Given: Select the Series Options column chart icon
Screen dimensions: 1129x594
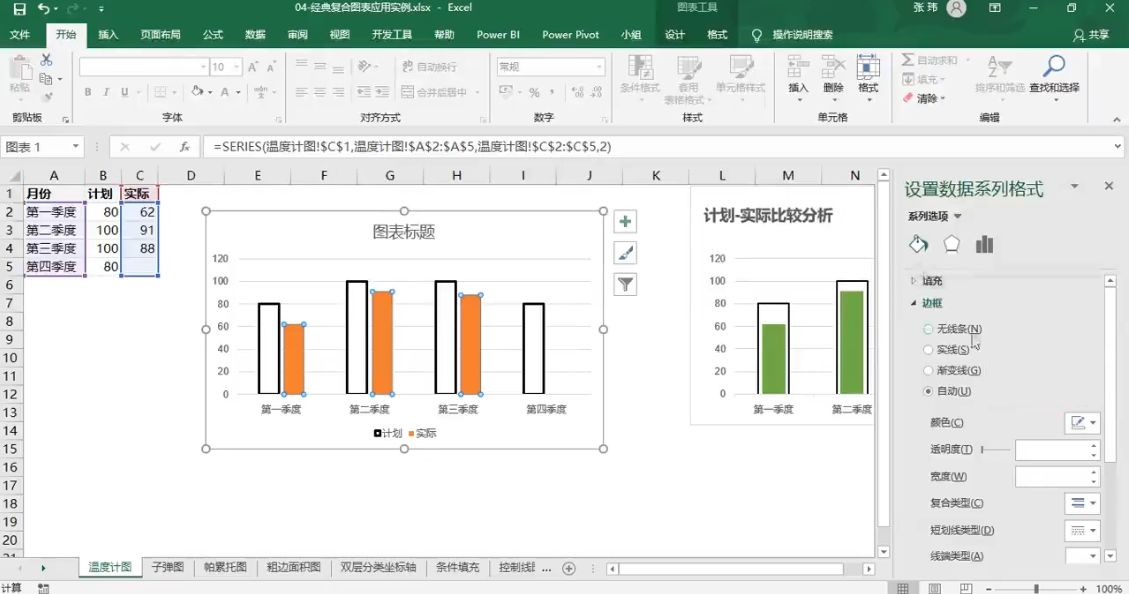Looking at the screenshot, I should [x=984, y=243].
